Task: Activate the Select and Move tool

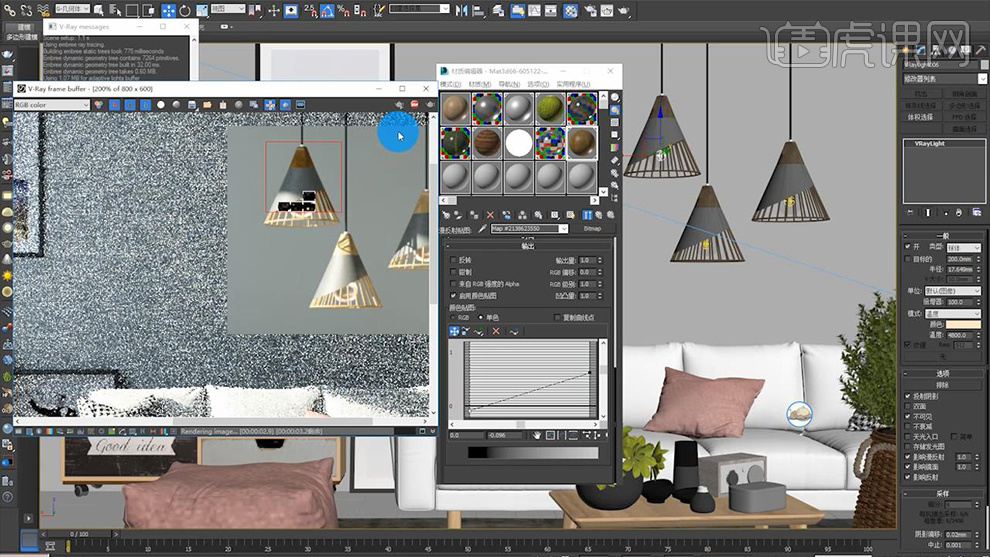Action: point(168,10)
